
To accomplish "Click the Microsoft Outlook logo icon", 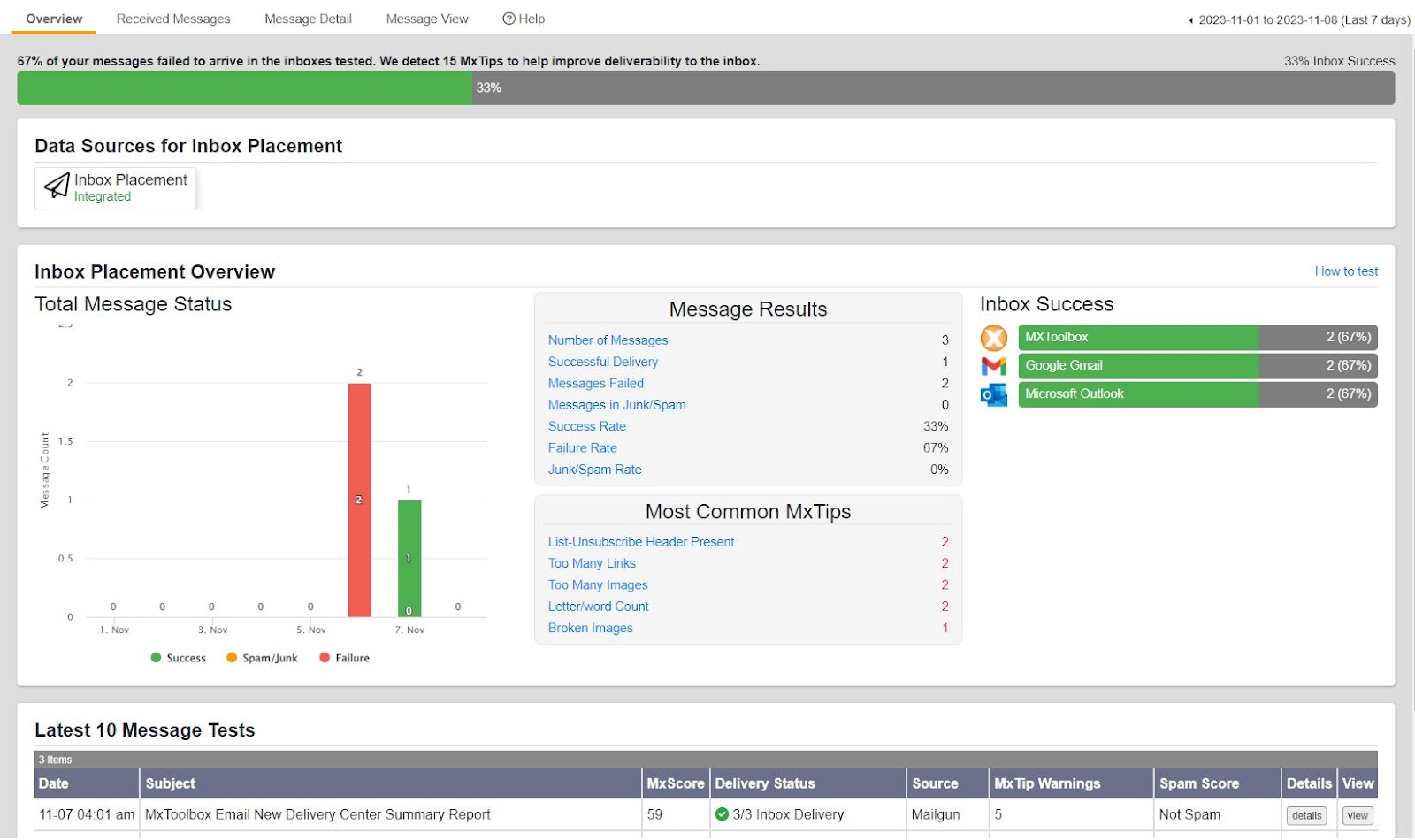I will 993,394.
